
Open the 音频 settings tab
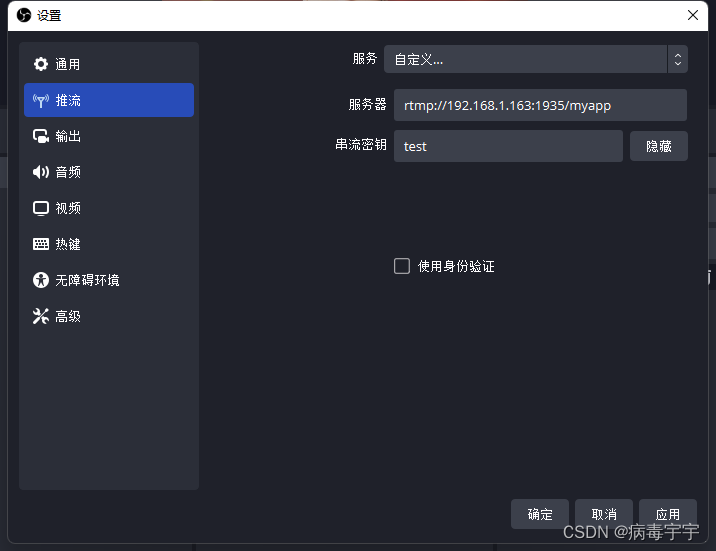109,172
